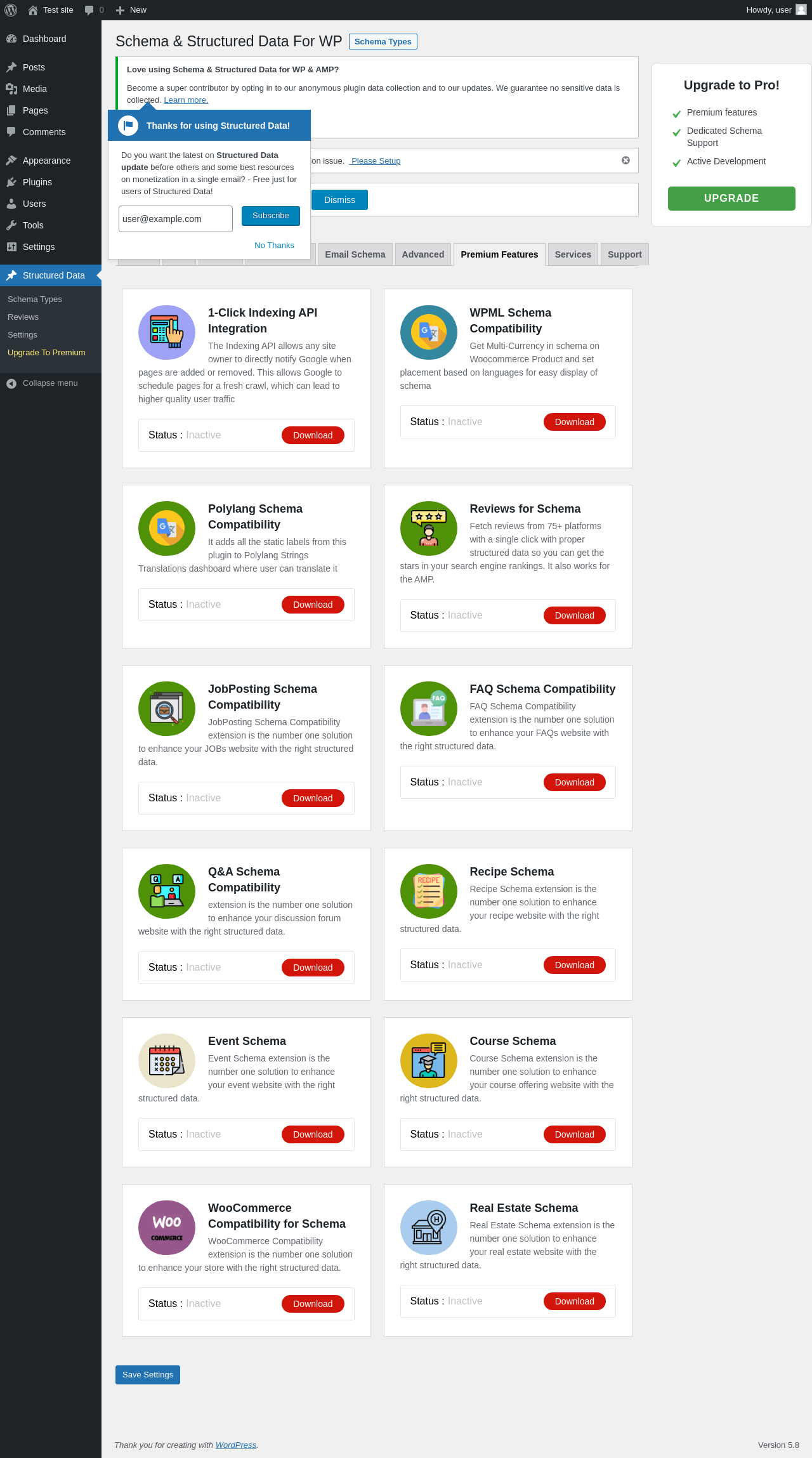Click the WPML Schema translate icon
Viewport: 812px width, 1458px height.
[429, 332]
